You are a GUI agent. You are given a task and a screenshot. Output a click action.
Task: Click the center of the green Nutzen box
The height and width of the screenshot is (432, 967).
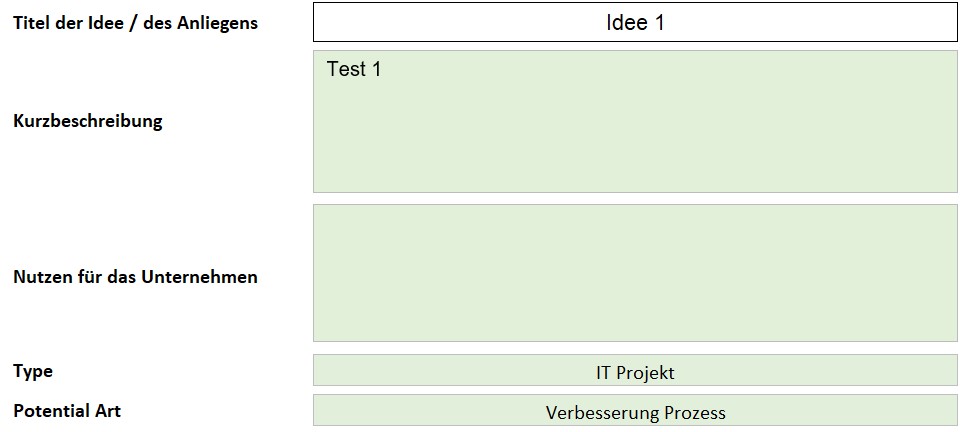tap(635, 273)
